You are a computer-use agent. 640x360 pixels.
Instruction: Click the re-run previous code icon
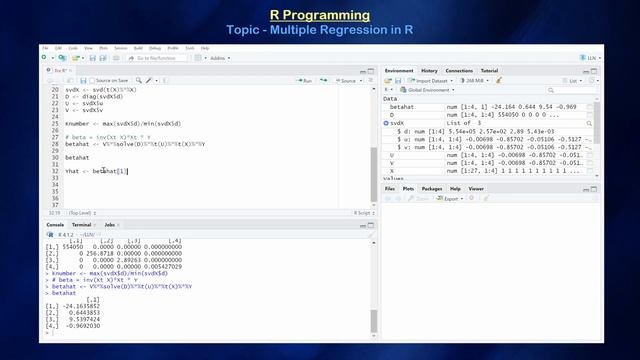[x=324, y=80]
